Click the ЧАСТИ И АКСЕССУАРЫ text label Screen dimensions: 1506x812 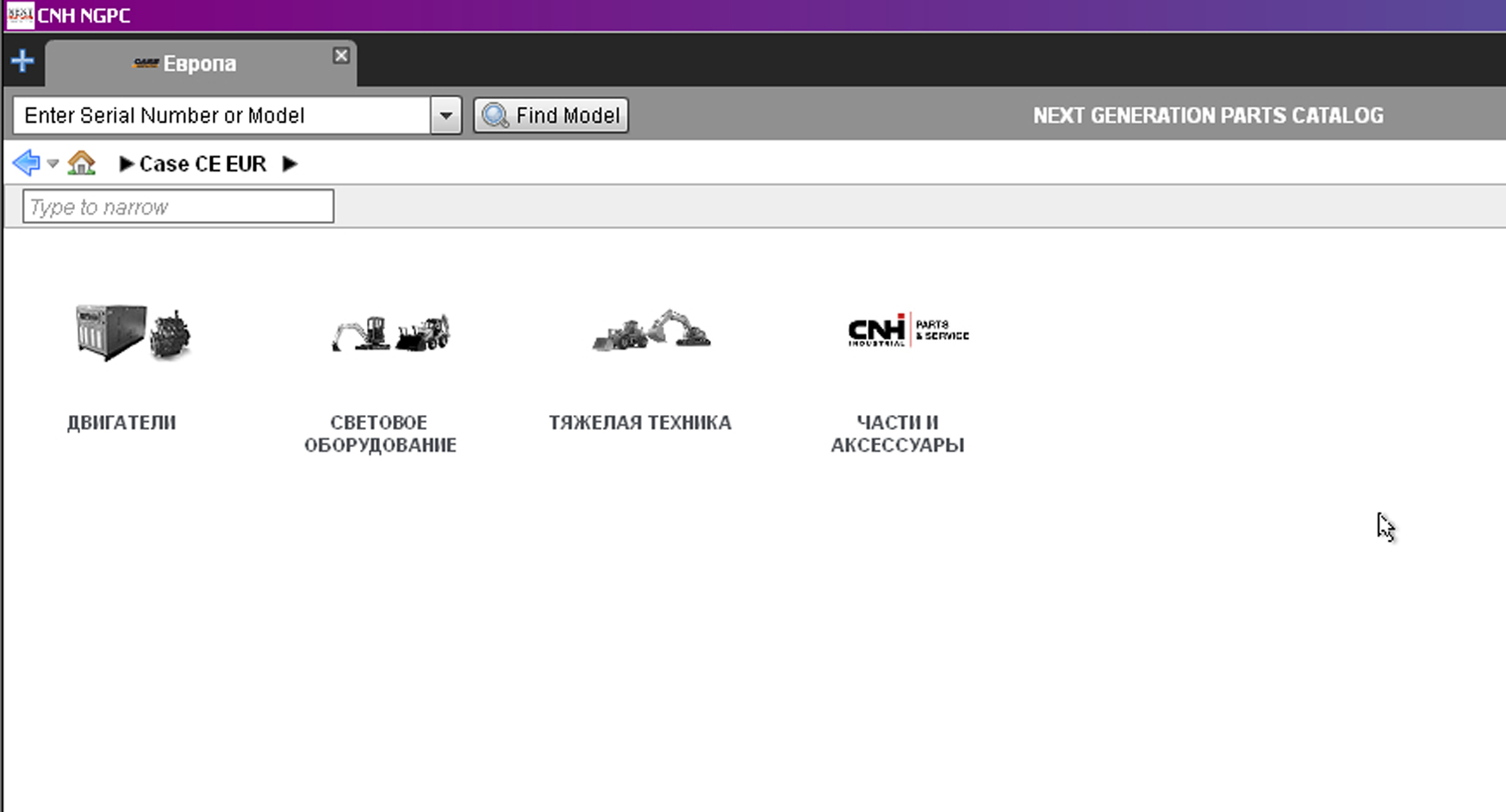click(x=897, y=434)
